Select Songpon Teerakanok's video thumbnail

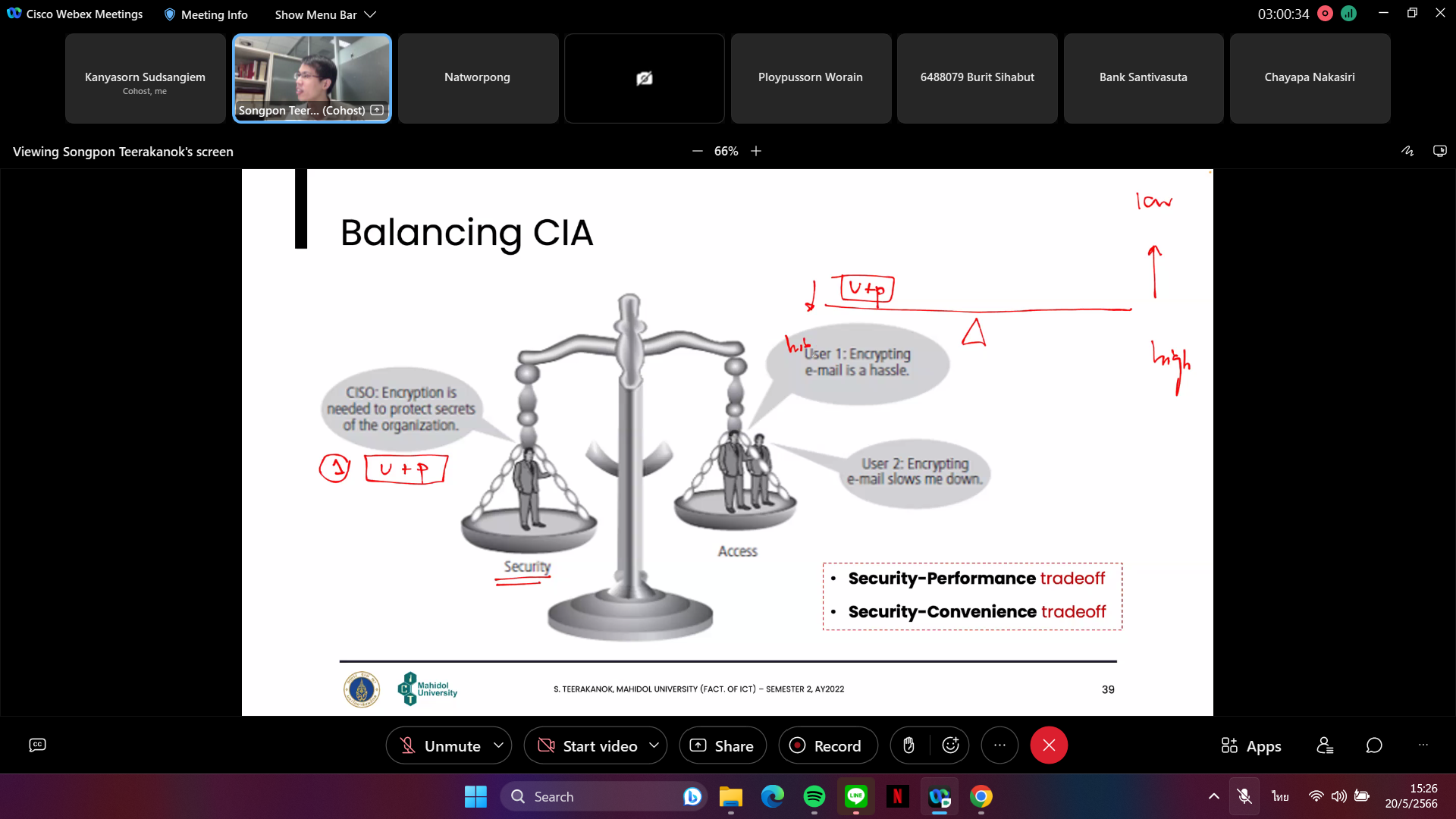pos(312,77)
